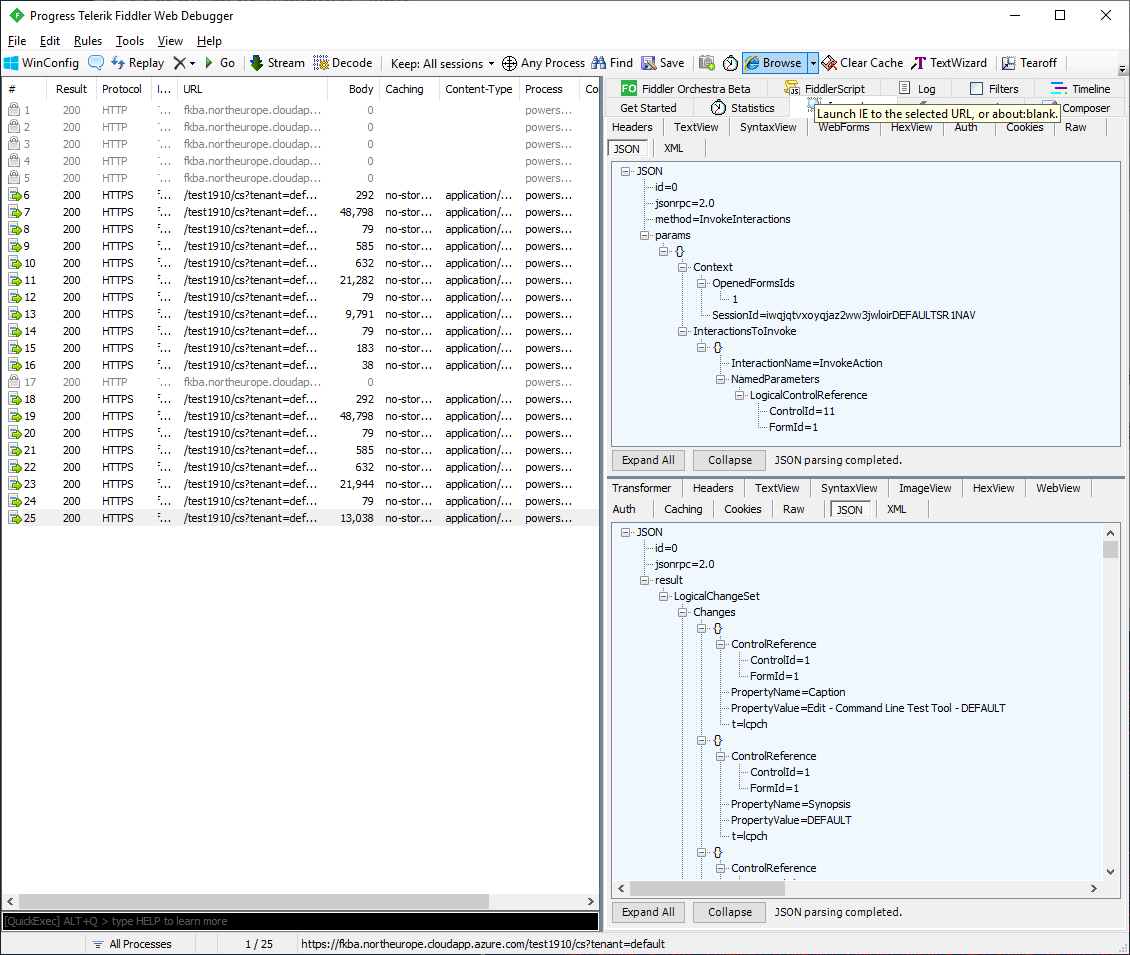The image size is (1130, 955).
Task: Click request Expand All button
Action: tap(648, 460)
